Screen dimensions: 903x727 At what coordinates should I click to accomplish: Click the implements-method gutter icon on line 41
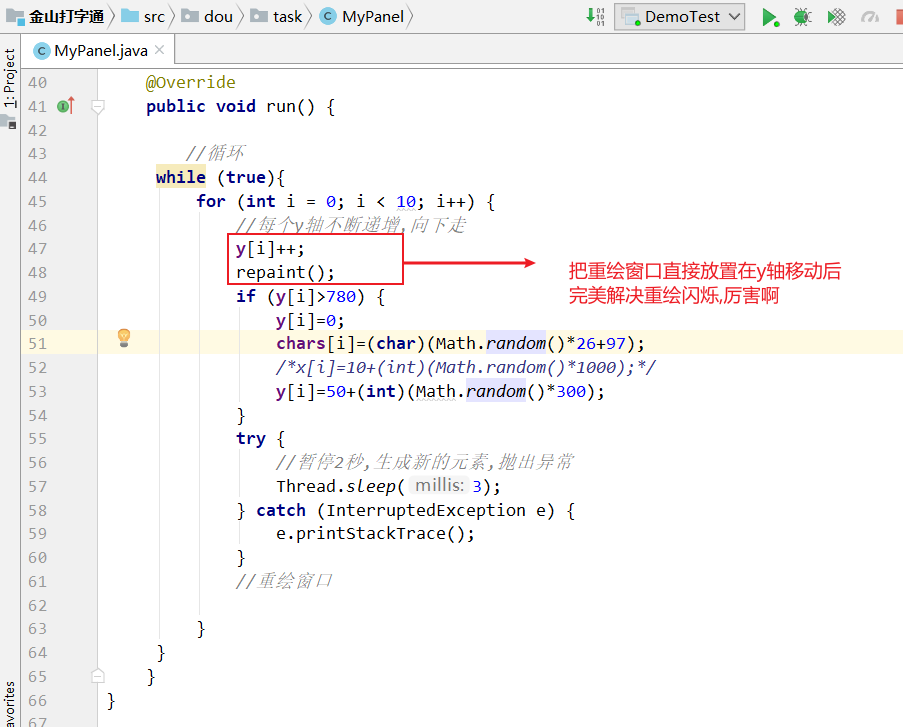click(66, 106)
